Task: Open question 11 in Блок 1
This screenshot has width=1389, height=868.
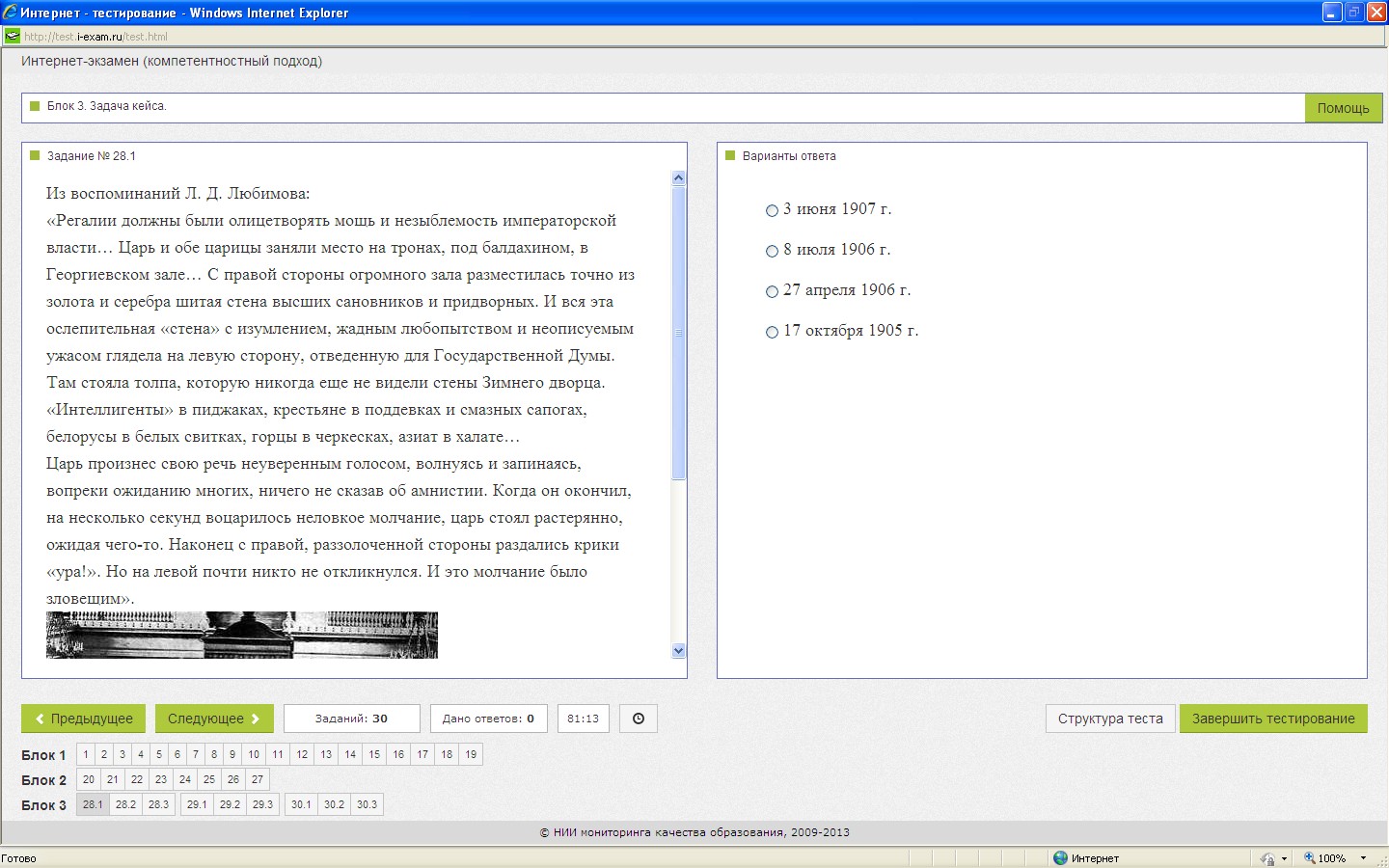Action: (x=278, y=754)
